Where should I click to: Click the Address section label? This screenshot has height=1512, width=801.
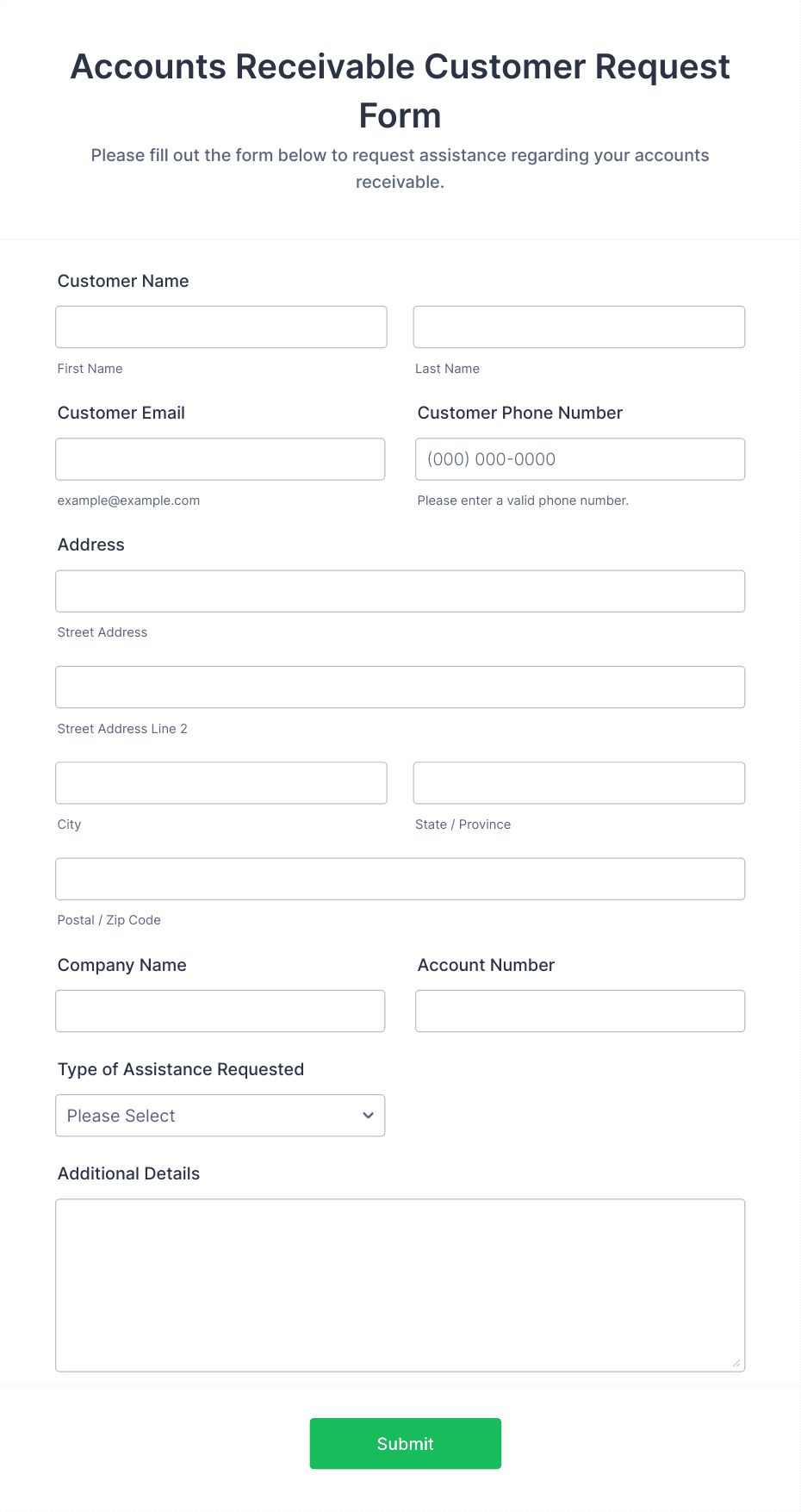pos(90,544)
